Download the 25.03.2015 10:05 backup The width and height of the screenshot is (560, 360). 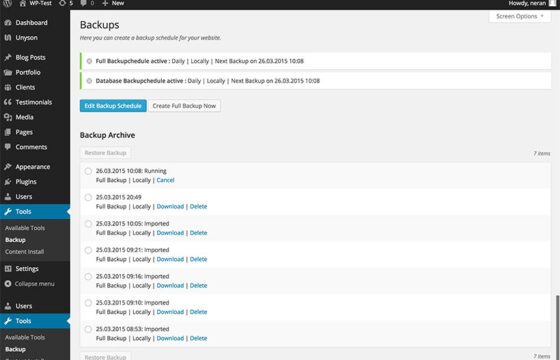(170, 233)
